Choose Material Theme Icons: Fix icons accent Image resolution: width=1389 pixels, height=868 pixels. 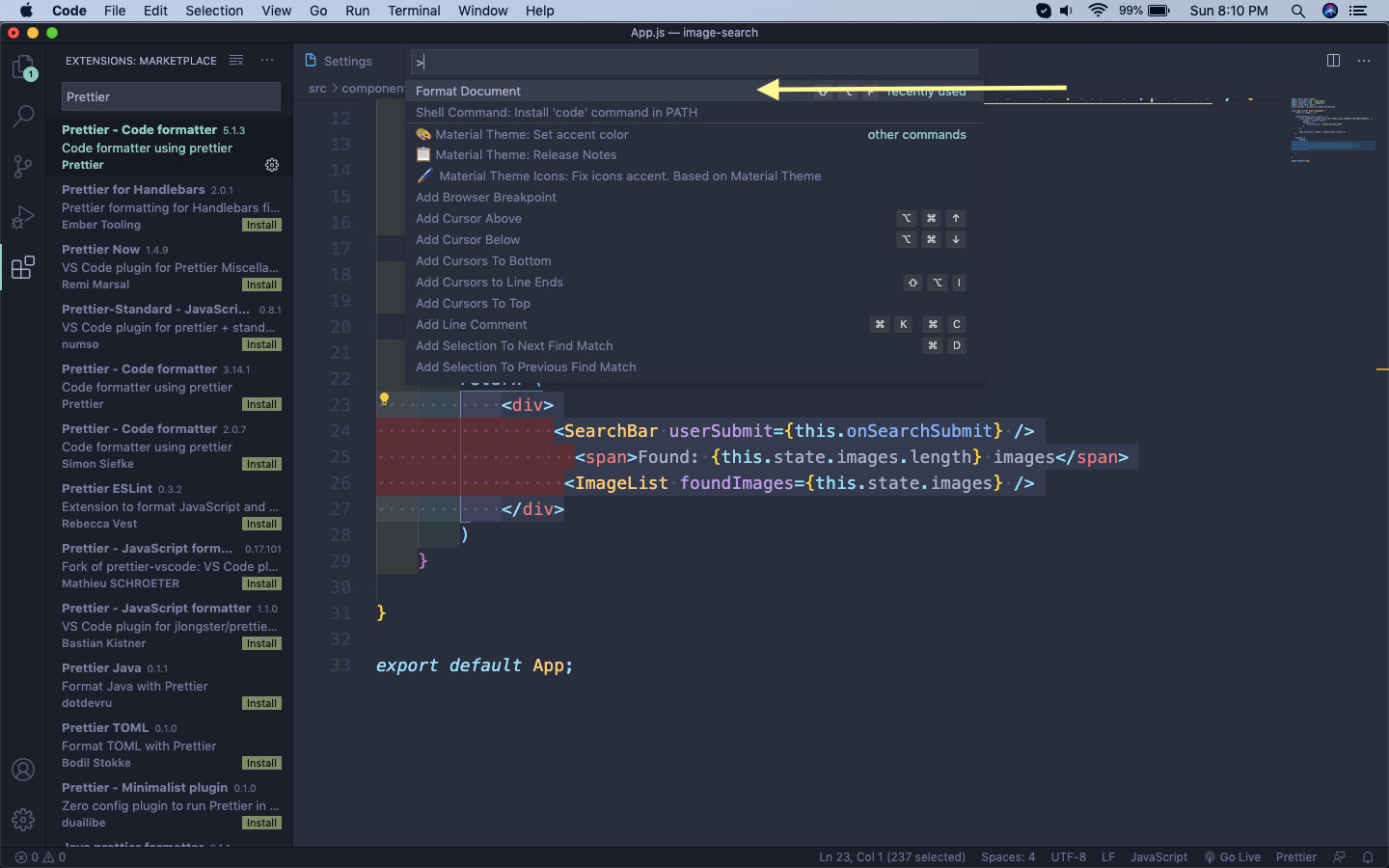694,176
